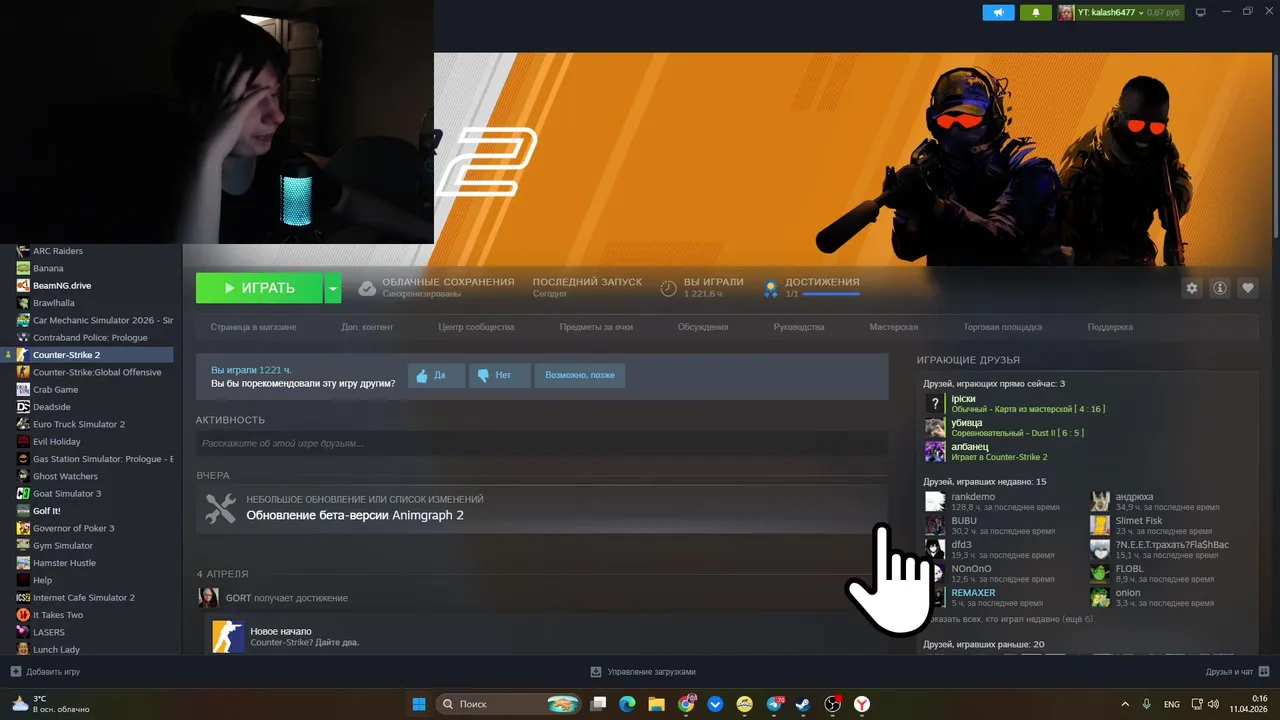Open OBS Studio from the taskbar
Viewport: 1280px width, 720px height.
click(x=832, y=704)
